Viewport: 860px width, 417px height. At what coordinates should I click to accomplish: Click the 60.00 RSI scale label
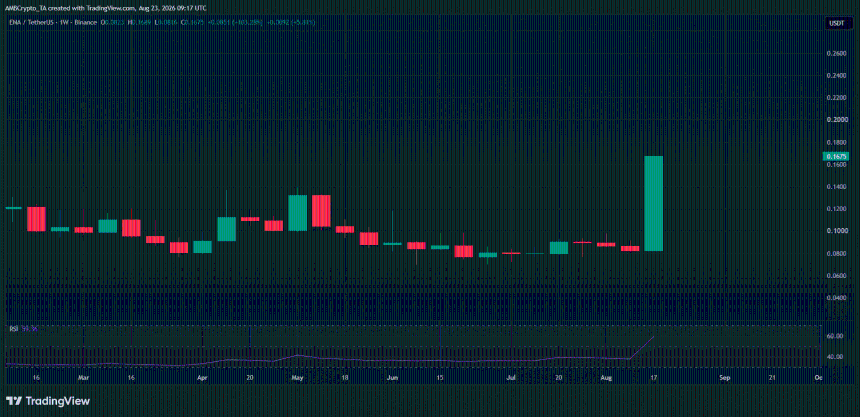click(x=837, y=336)
